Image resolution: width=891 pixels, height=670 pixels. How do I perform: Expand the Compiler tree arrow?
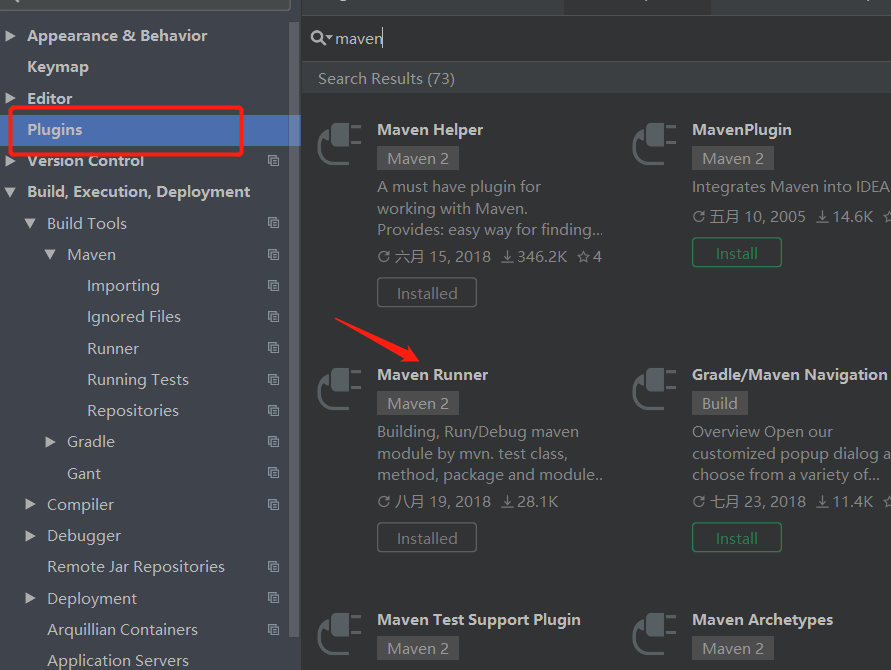pos(30,504)
